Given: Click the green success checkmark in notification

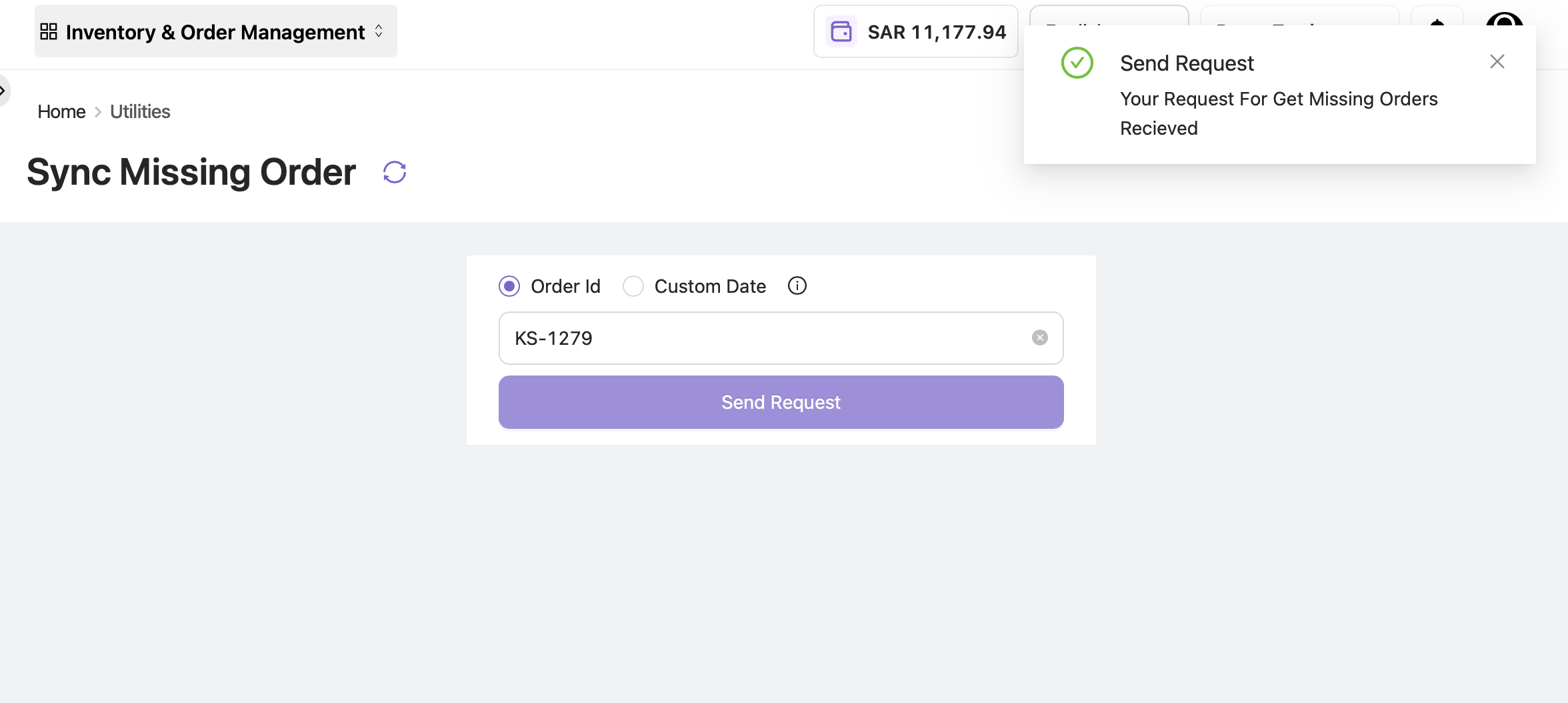Looking at the screenshot, I should pos(1077,63).
